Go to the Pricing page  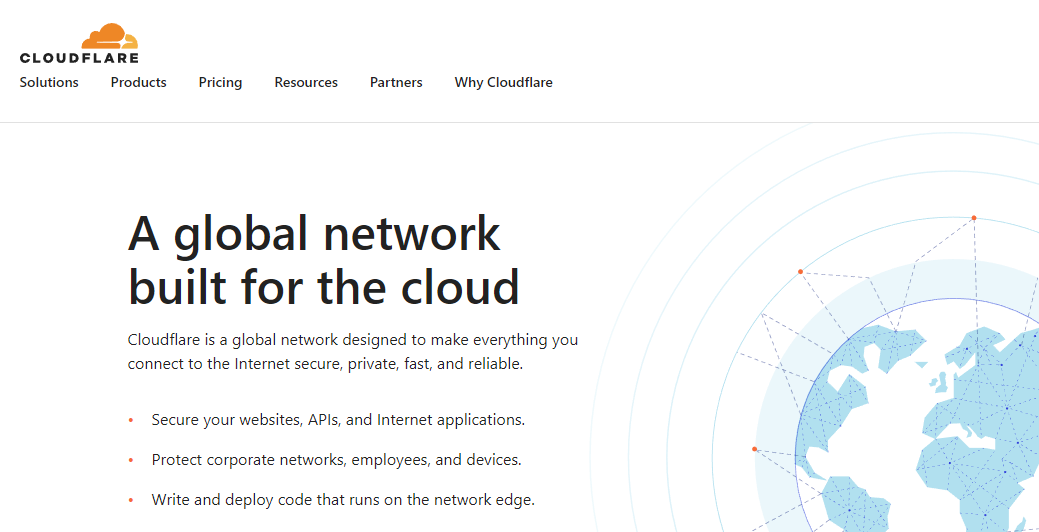coord(221,83)
